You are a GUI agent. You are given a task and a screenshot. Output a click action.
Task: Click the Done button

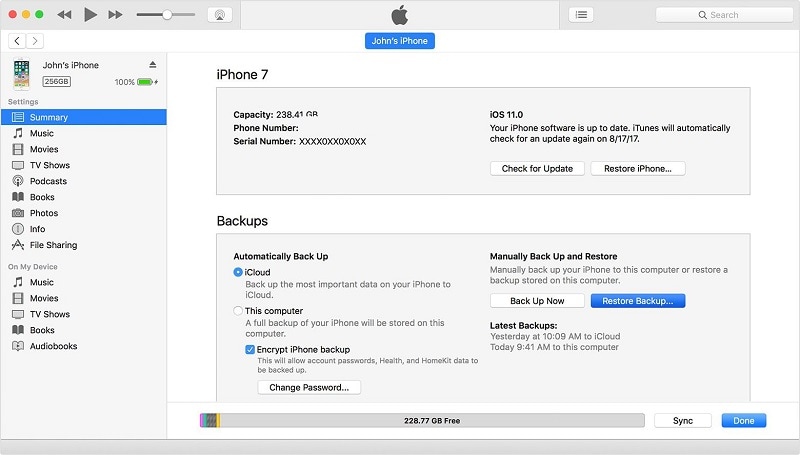tap(744, 420)
